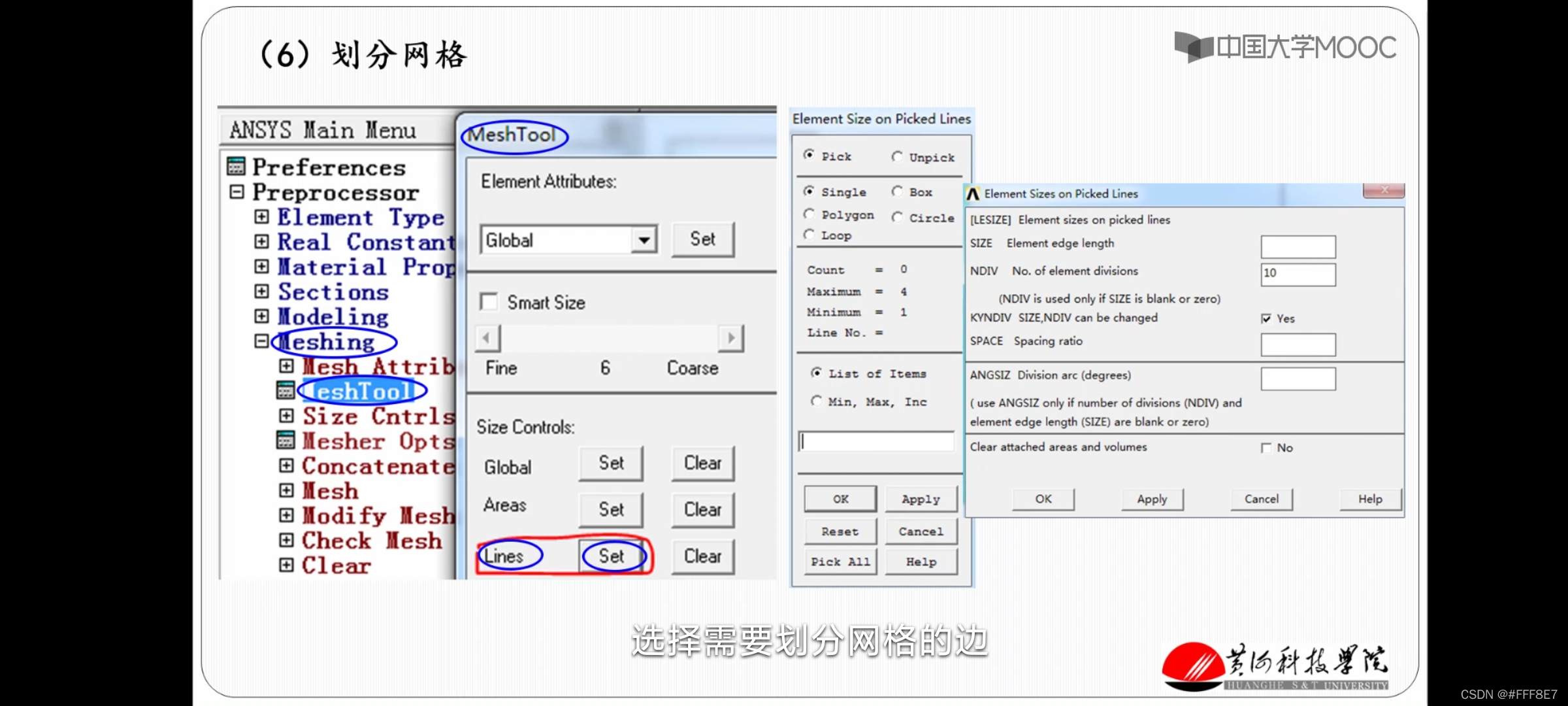1568x706 pixels.
Task: Click the Preferences menu icon
Action: [x=236, y=167]
